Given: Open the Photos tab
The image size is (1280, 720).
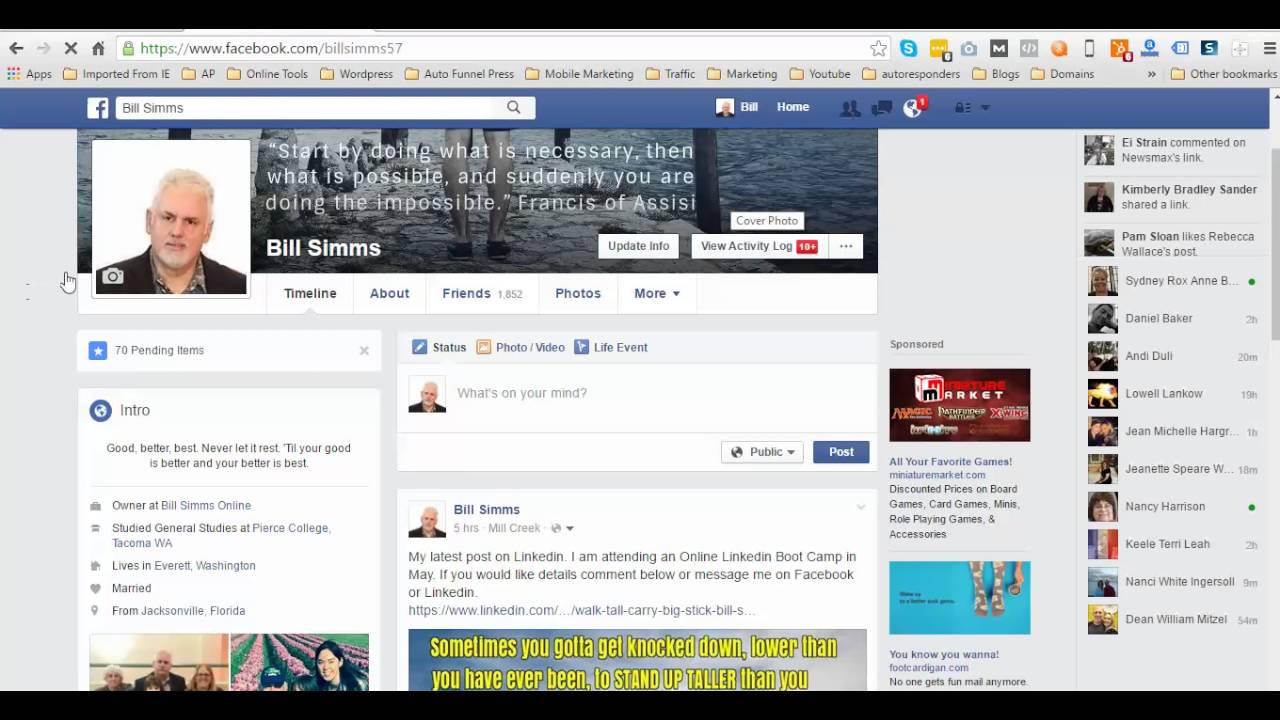Looking at the screenshot, I should (578, 293).
